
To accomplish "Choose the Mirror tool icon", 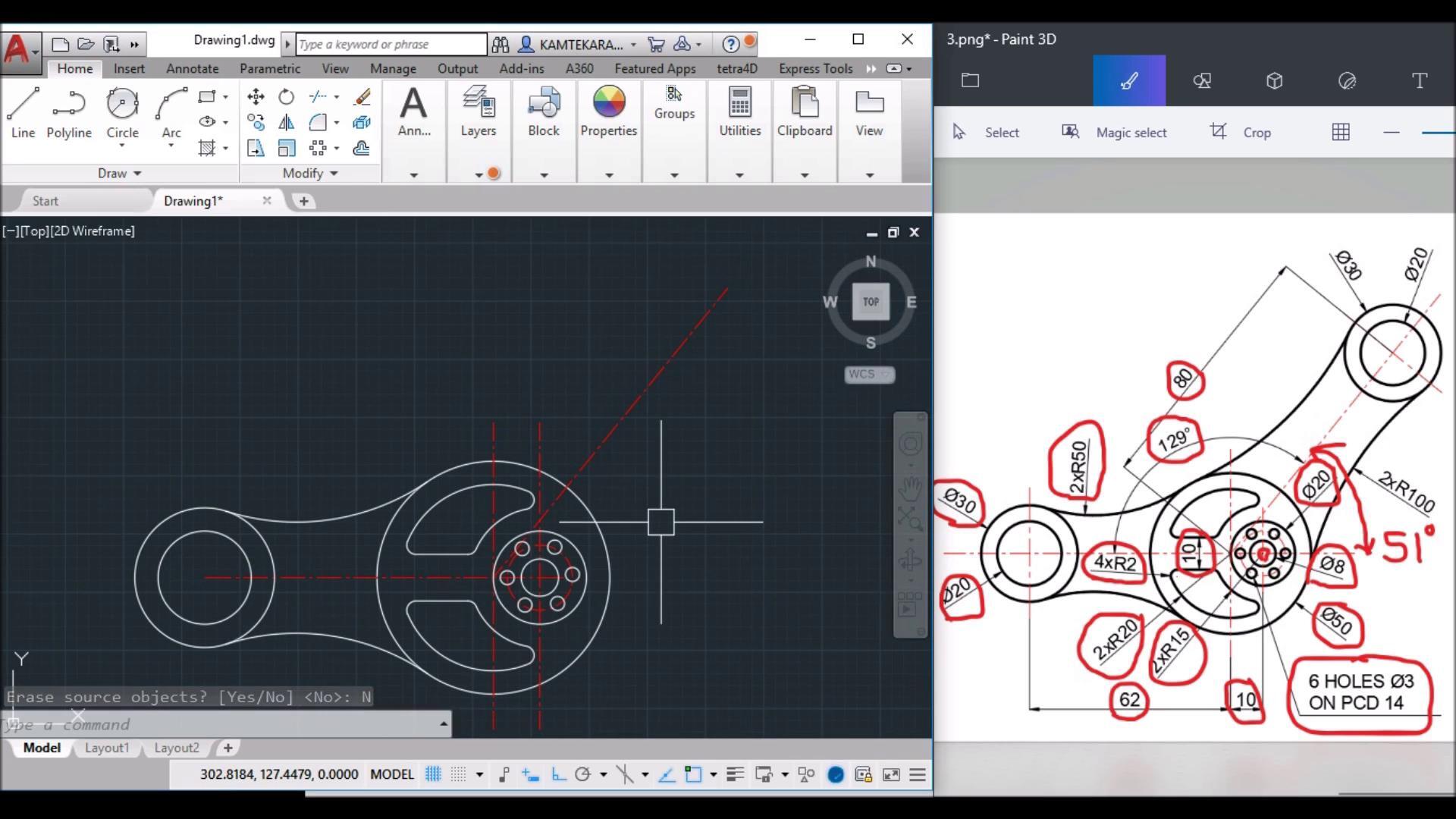I will 286,122.
